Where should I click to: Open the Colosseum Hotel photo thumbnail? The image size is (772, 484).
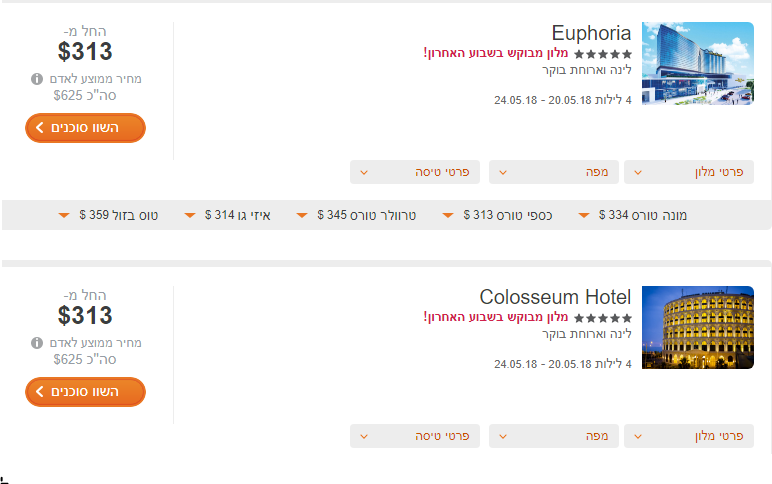tap(698, 327)
